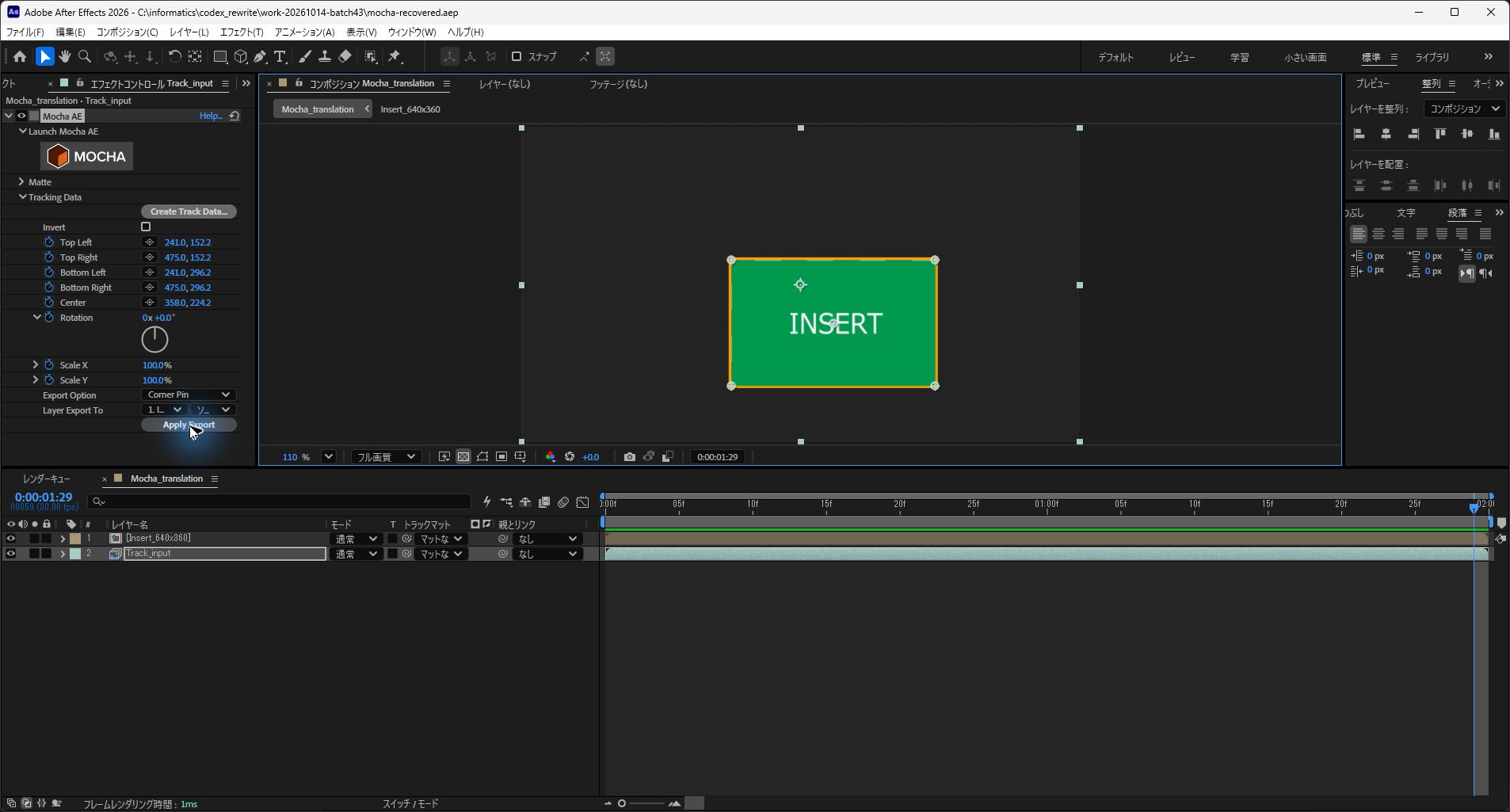The width and height of the screenshot is (1510, 812).
Task: Click the snapshot camera icon in viewer
Action: (x=629, y=457)
